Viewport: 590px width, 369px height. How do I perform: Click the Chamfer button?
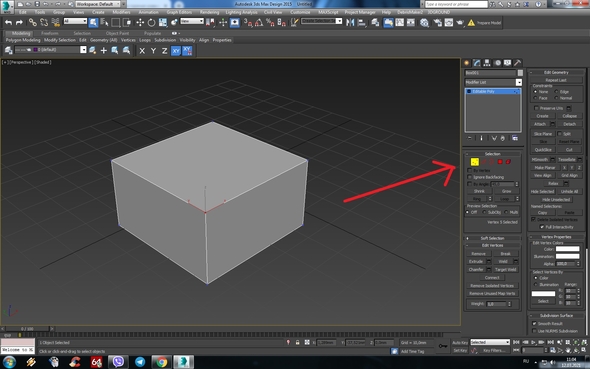tap(476, 269)
